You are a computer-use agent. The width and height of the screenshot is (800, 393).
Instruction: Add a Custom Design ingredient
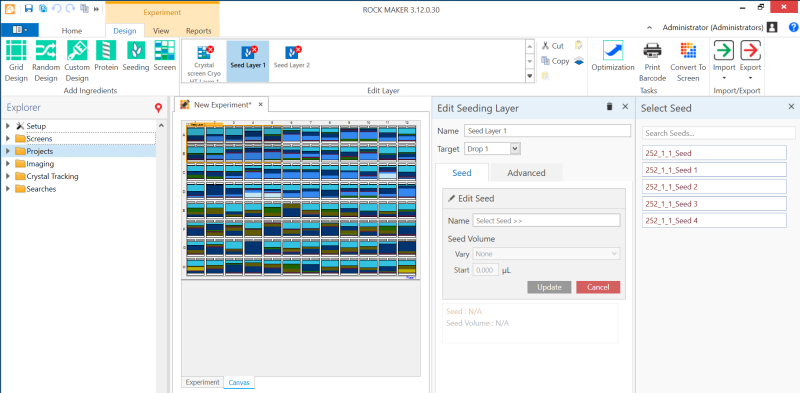click(77, 61)
